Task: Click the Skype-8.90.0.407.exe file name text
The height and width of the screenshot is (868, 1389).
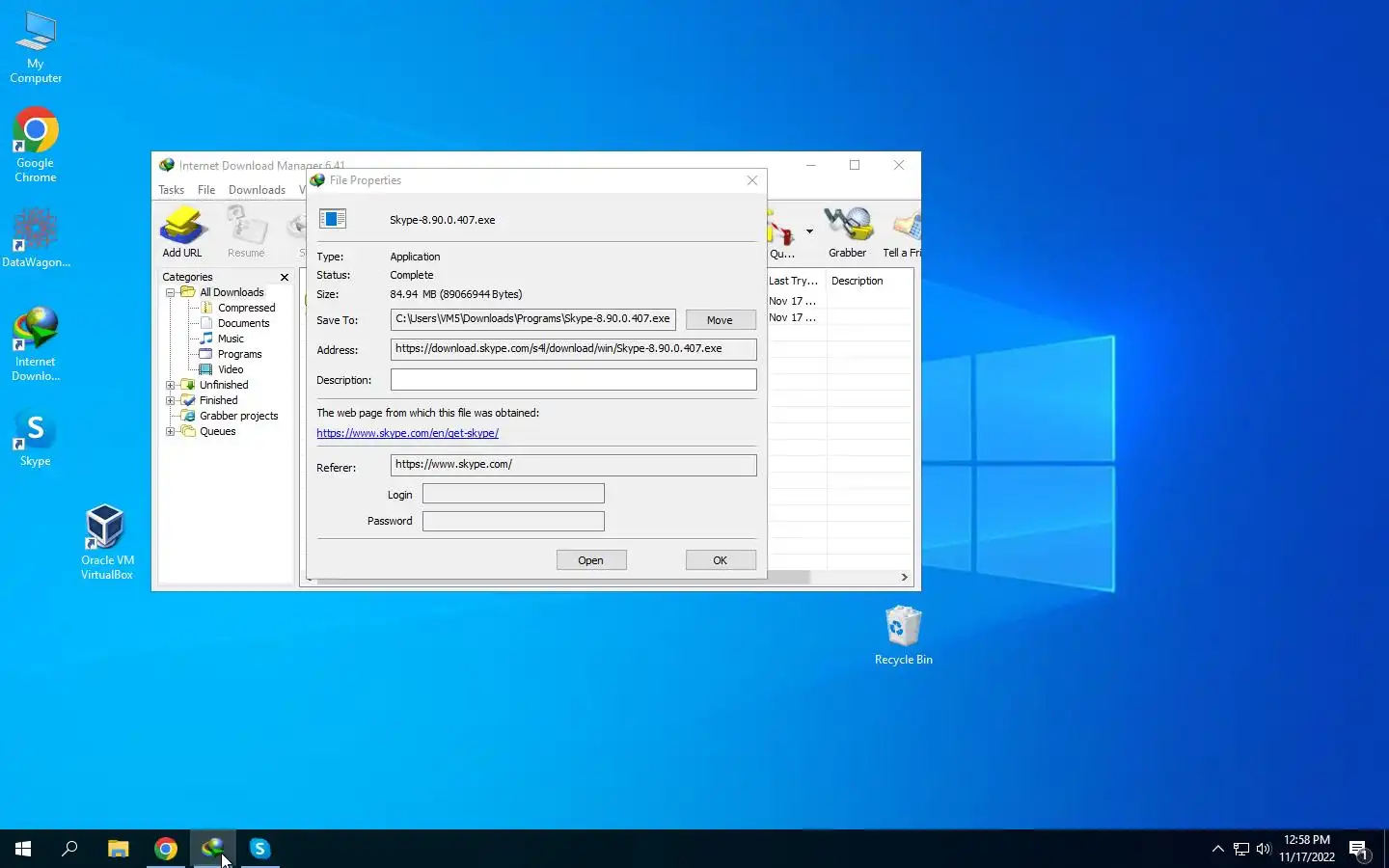Action: (443, 220)
